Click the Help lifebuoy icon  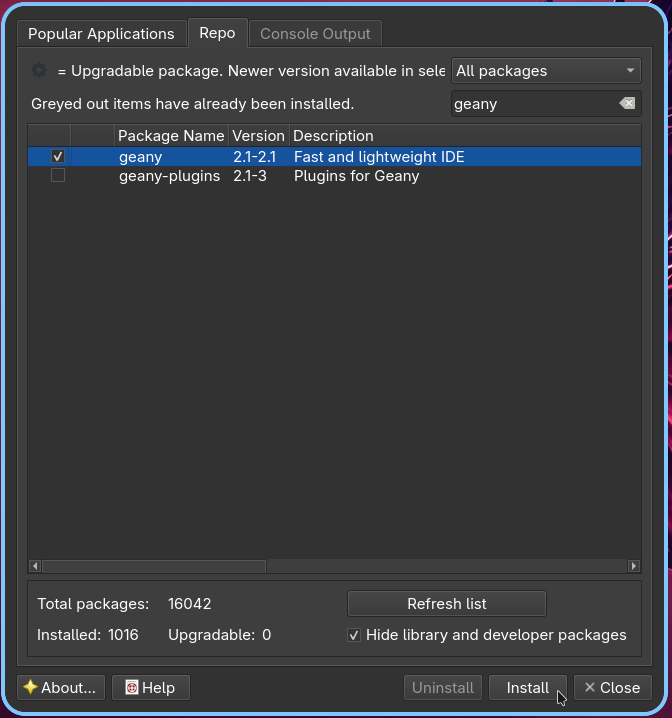131,687
